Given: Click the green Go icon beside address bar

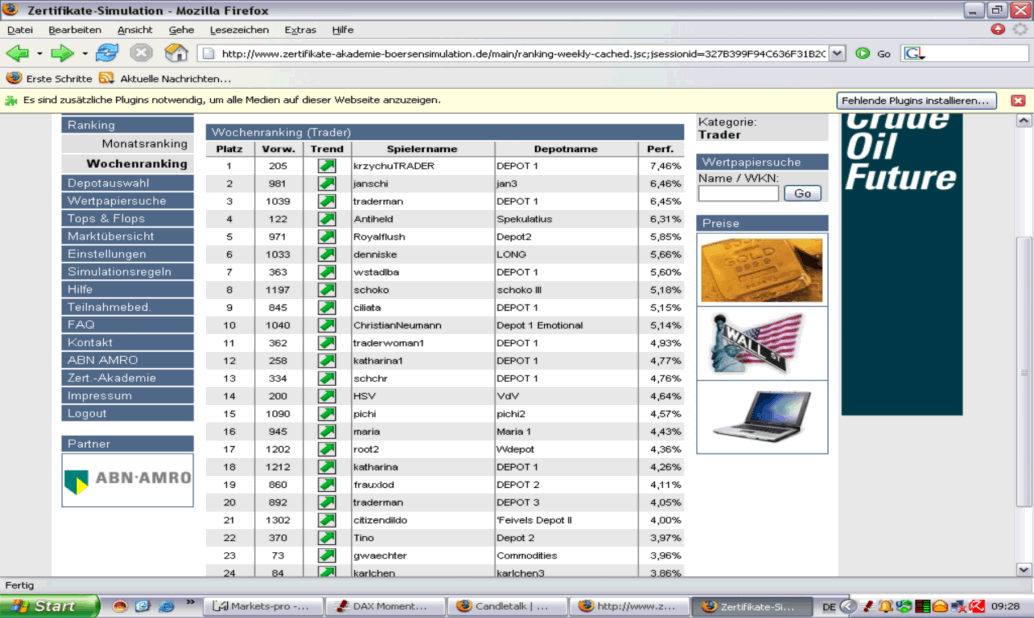Looking at the screenshot, I should click(862, 54).
